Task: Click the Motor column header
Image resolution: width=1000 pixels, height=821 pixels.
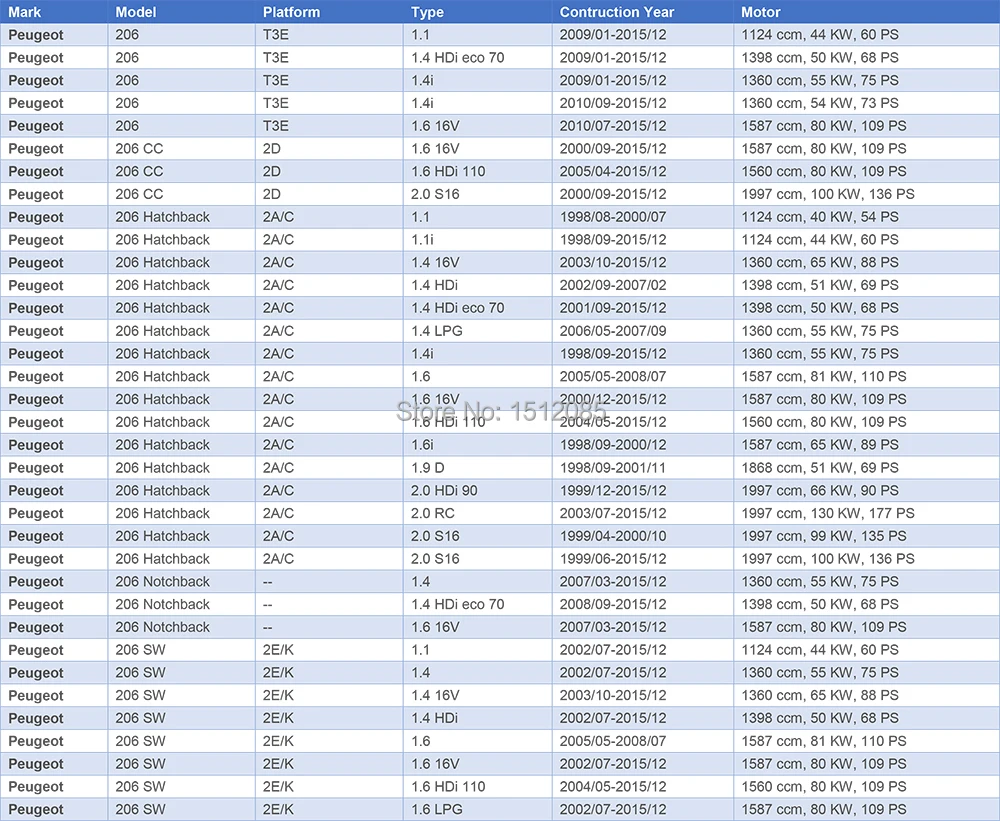Action: pos(761,12)
